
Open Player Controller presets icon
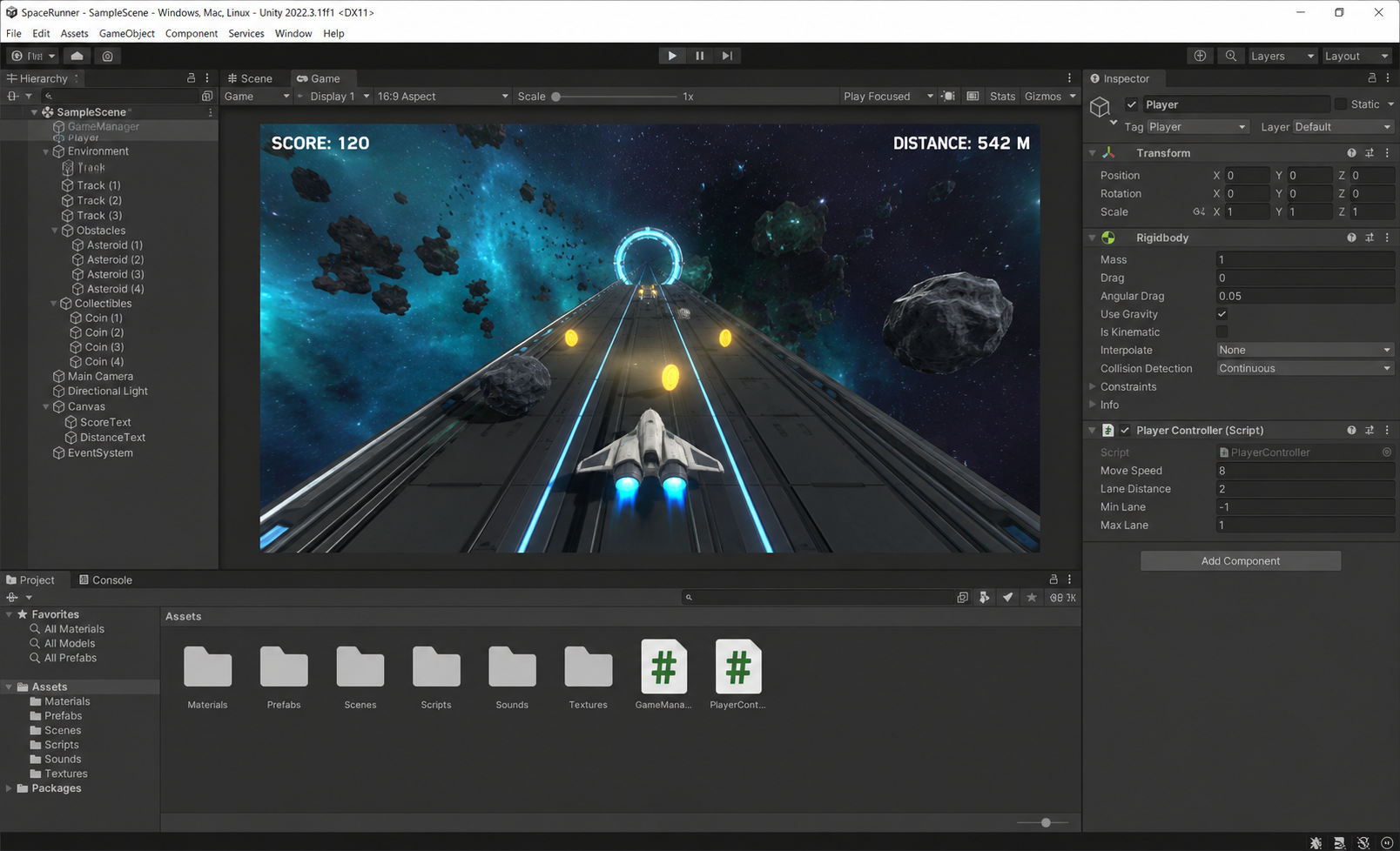point(1370,431)
